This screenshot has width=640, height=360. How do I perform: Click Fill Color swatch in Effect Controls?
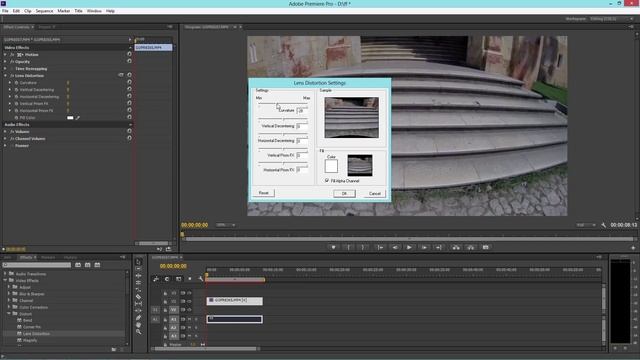click(70, 118)
